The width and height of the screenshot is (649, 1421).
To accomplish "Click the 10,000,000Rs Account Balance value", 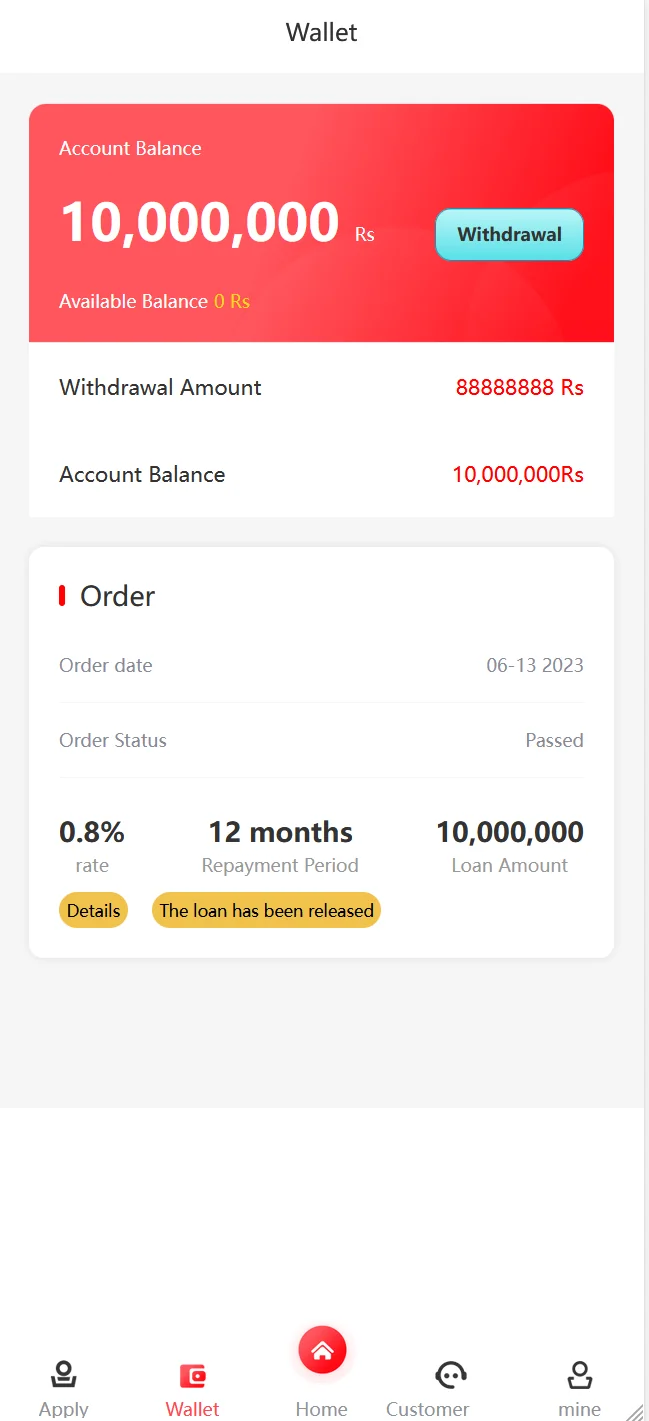I will point(517,475).
